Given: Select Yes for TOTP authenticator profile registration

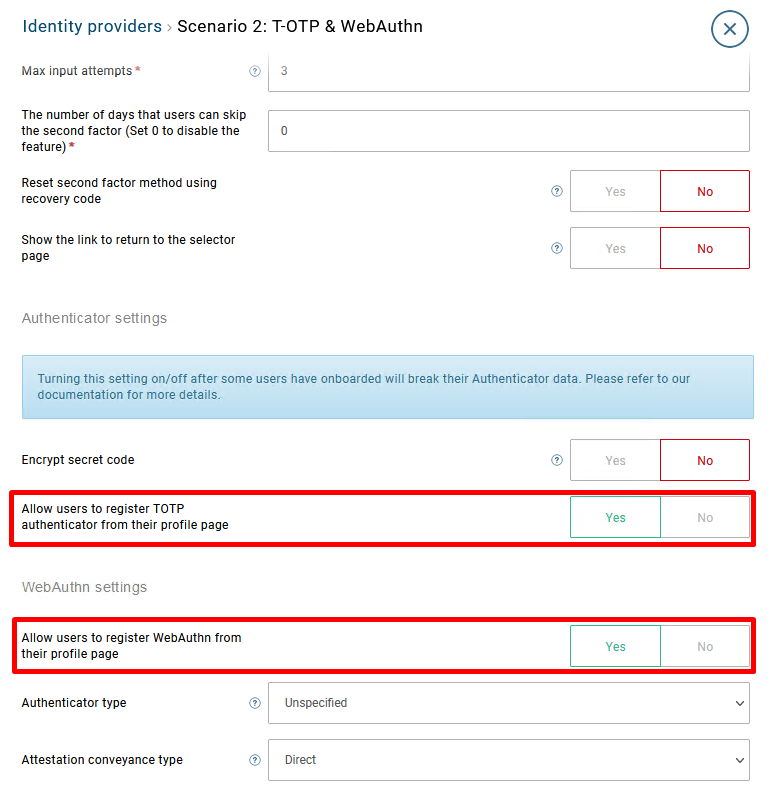Looking at the screenshot, I should coord(615,517).
